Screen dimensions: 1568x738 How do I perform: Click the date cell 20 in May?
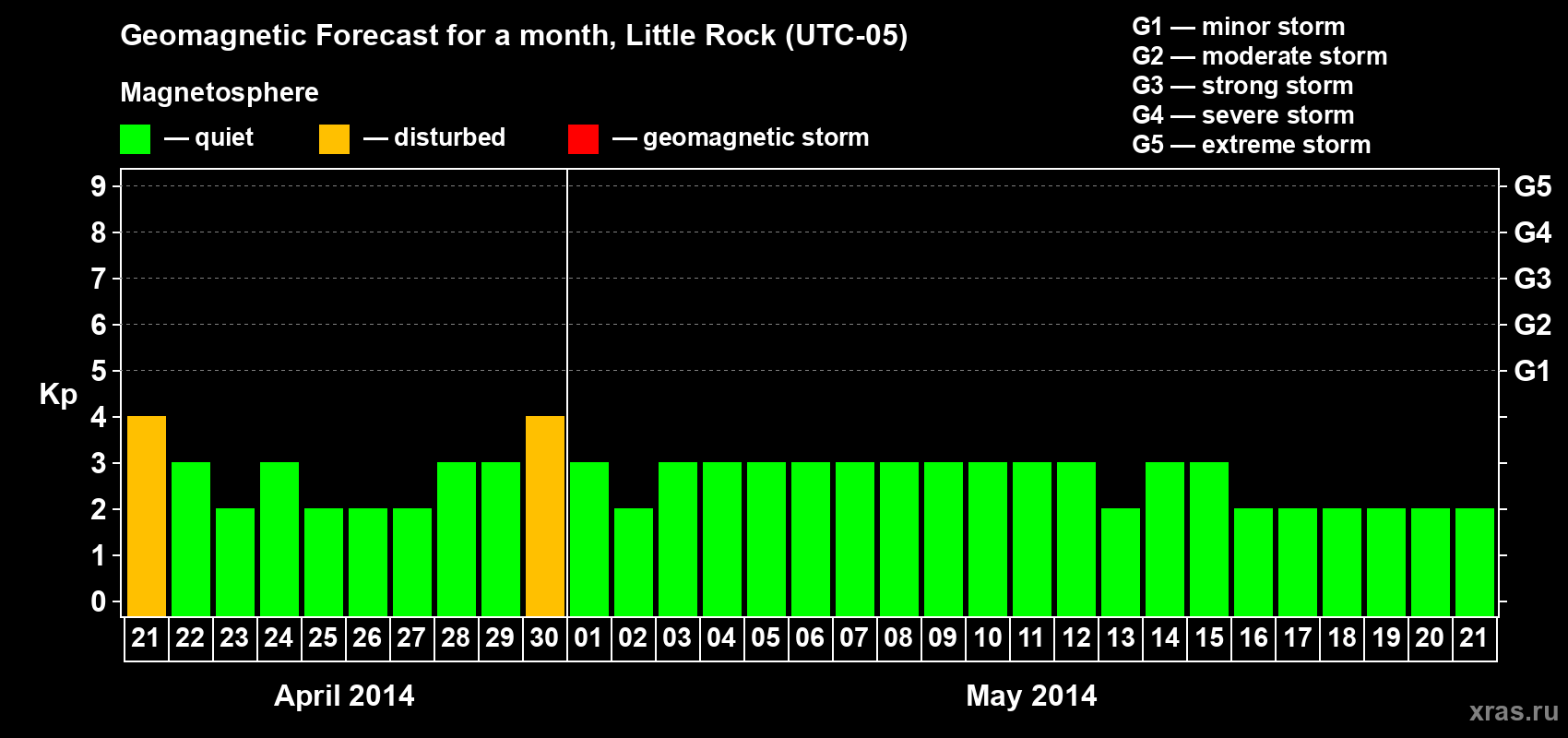pos(1430,638)
